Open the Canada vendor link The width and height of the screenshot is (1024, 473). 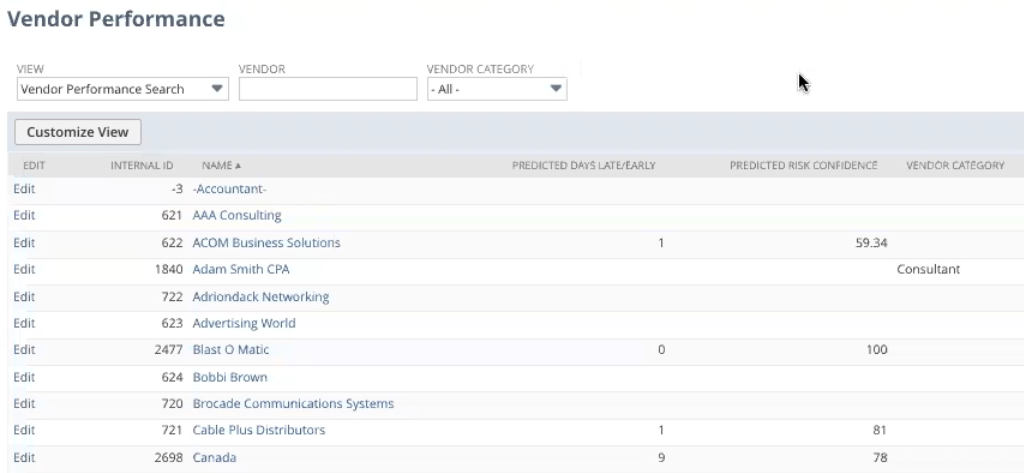tap(214, 457)
